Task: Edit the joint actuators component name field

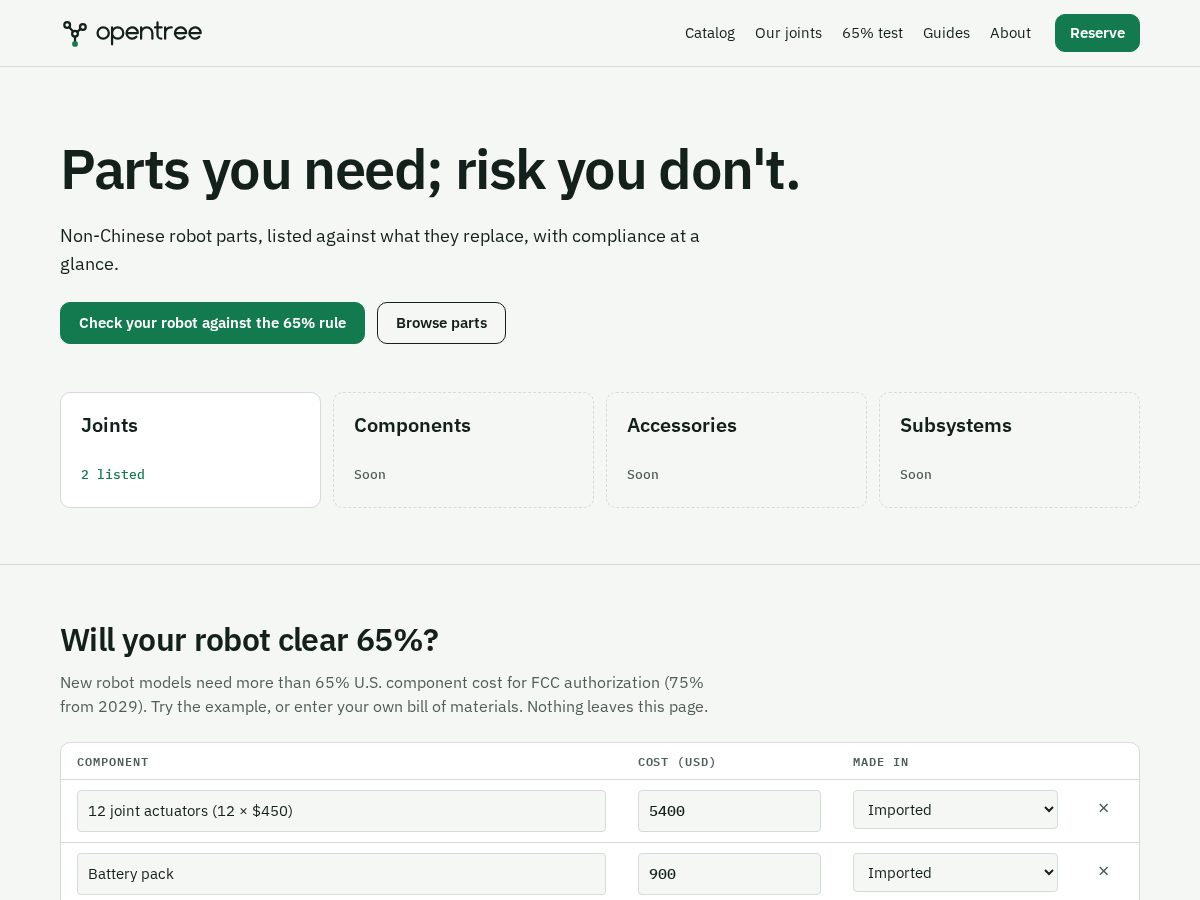Action: click(x=341, y=811)
